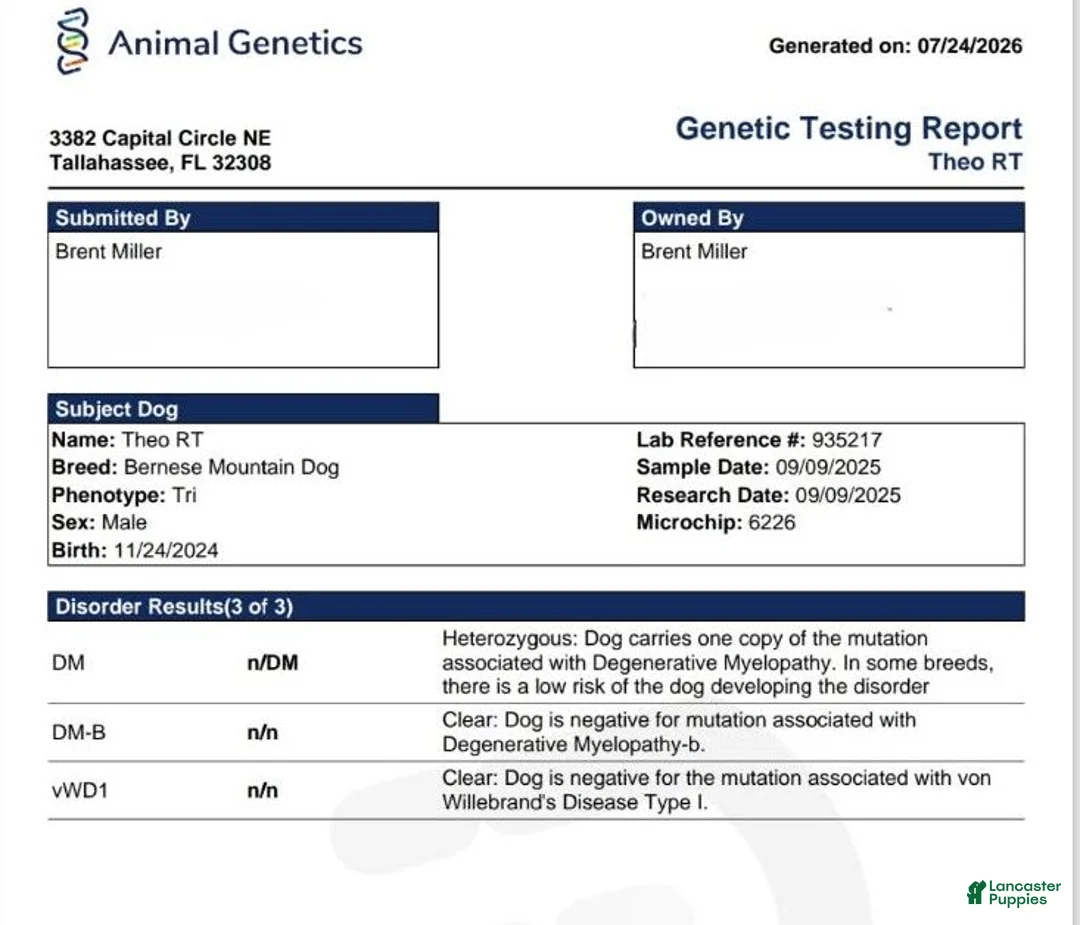Click the vWD1 disorder row label

(80, 790)
